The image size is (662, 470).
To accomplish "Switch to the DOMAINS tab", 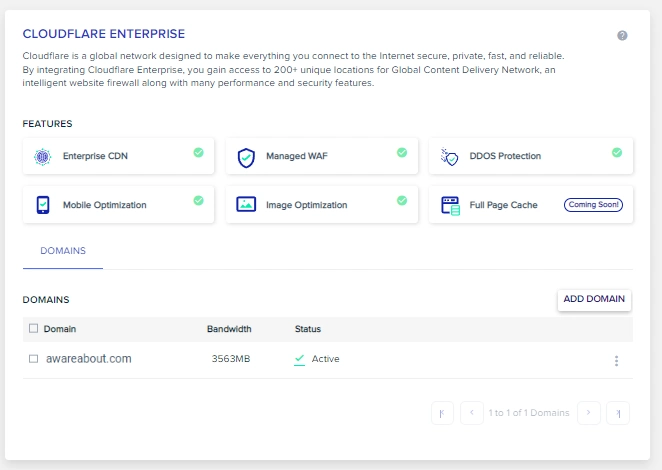I will tap(63, 251).
